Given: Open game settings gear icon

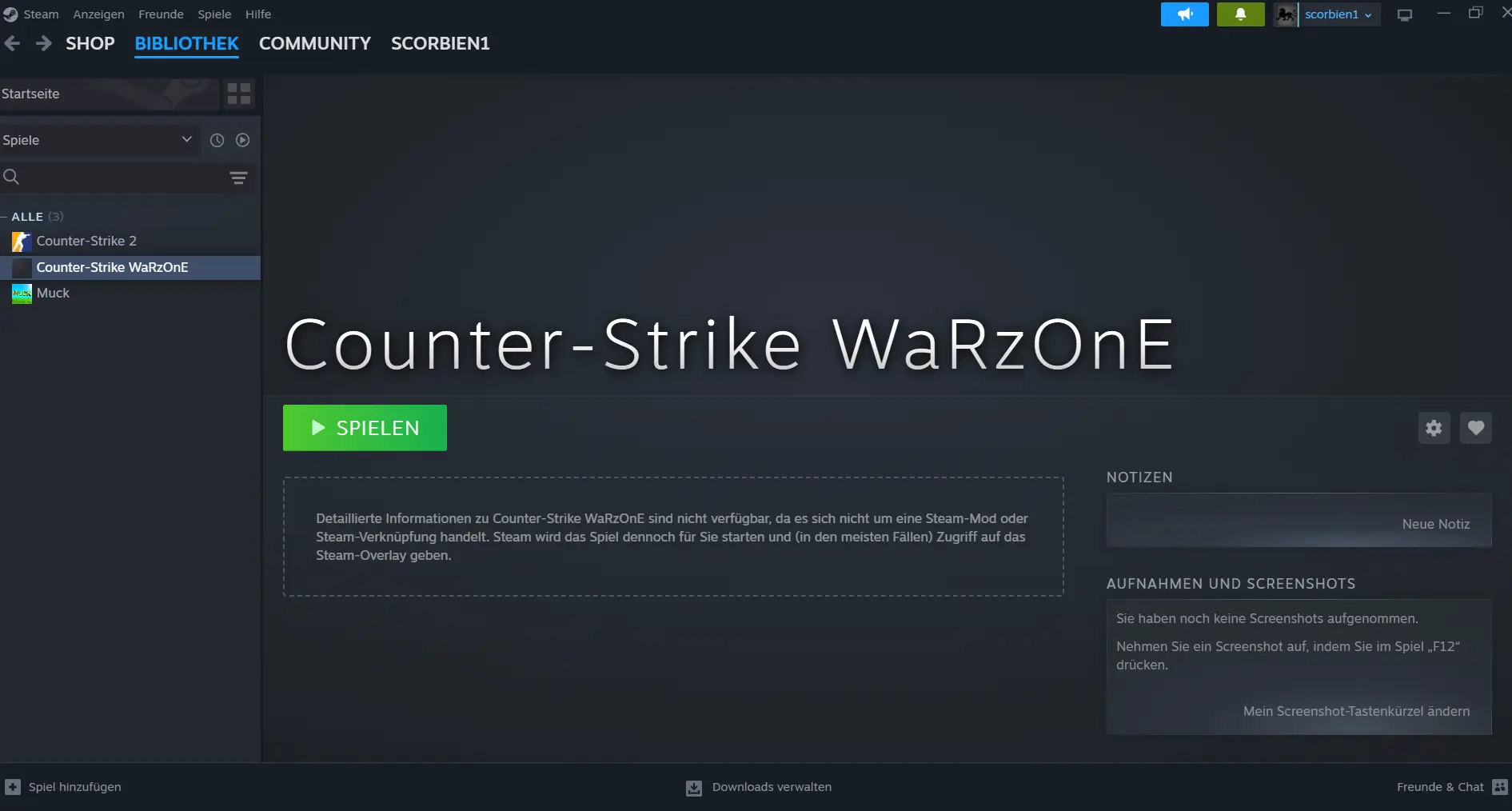Looking at the screenshot, I should [x=1434, y=428].
